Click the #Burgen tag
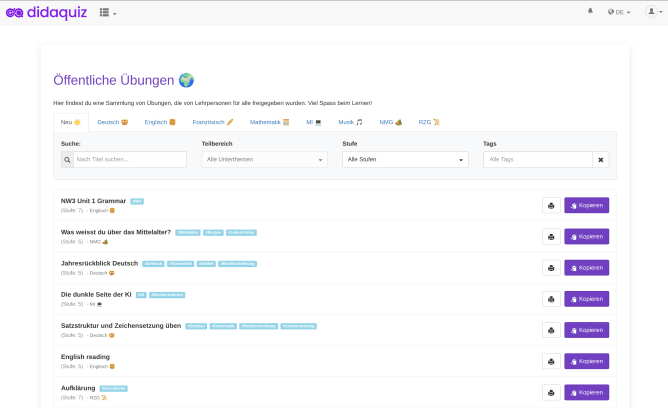 (213, 233)
